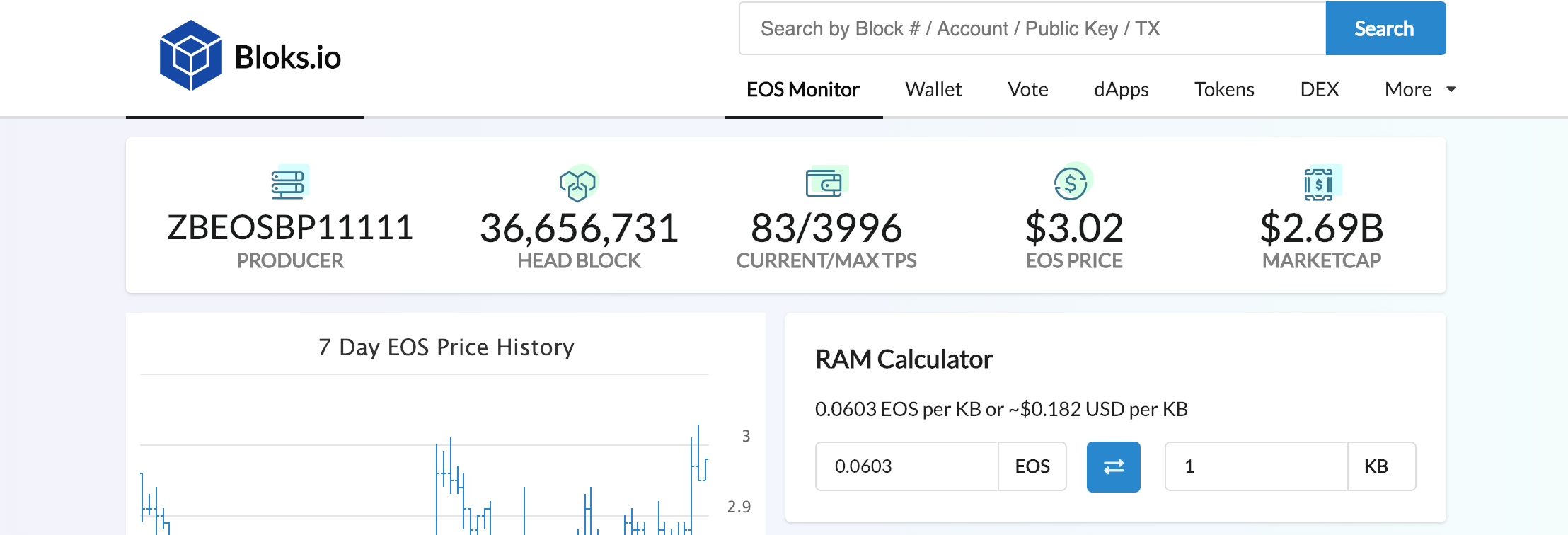1568x535 pixels.
Task: Click the producer server stack icon
Action: click(289, 183)
